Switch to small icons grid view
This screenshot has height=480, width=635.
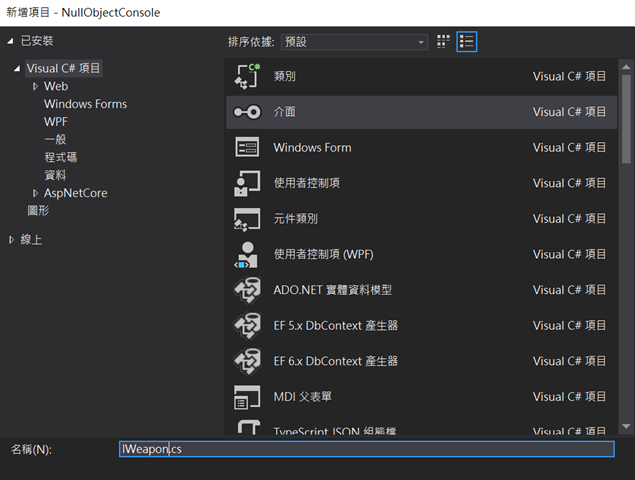click(x=443, y=41)
